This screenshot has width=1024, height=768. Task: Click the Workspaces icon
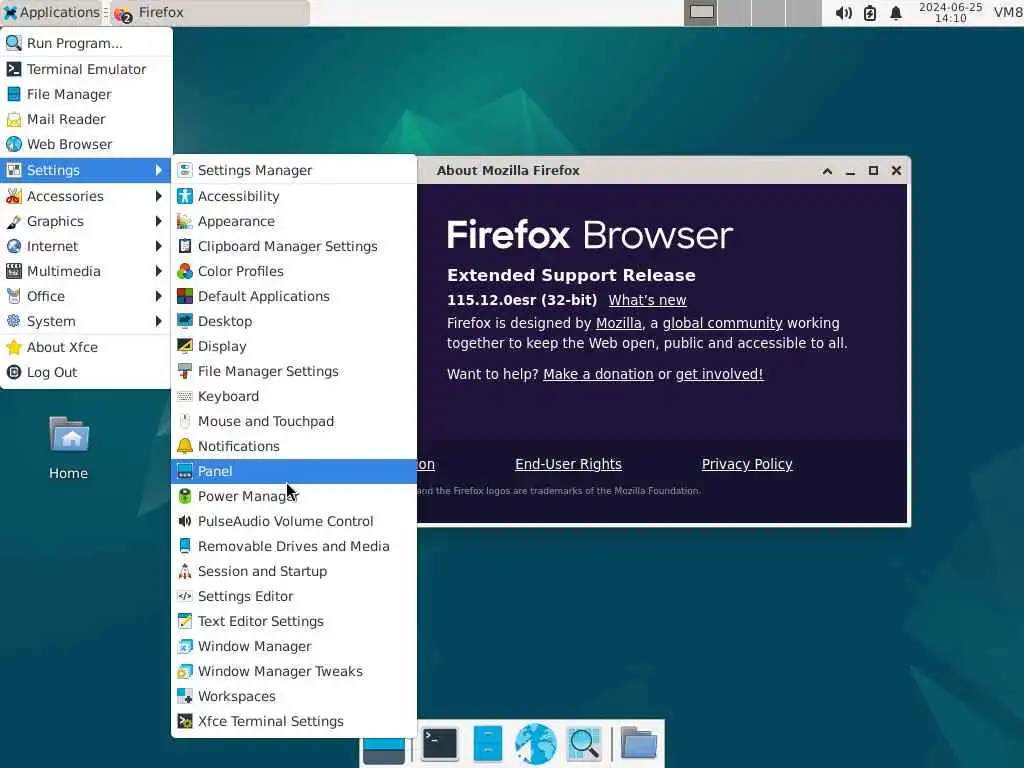[185, 696]
